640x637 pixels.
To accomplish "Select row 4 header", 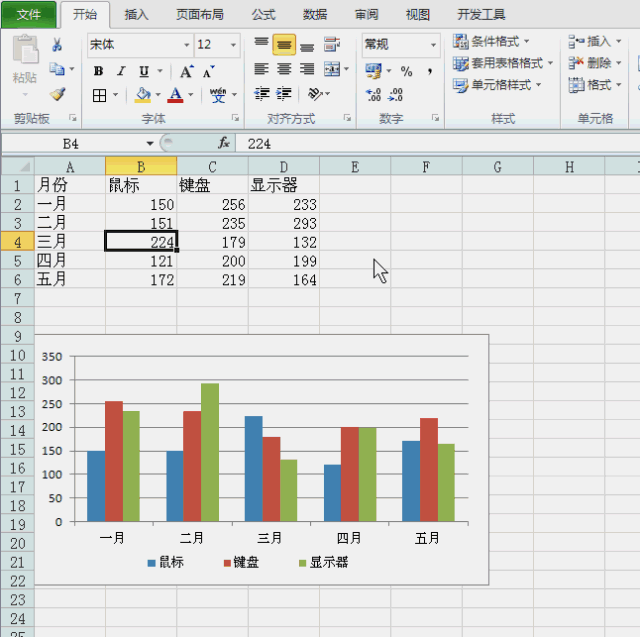I will (x=18, y=242).
